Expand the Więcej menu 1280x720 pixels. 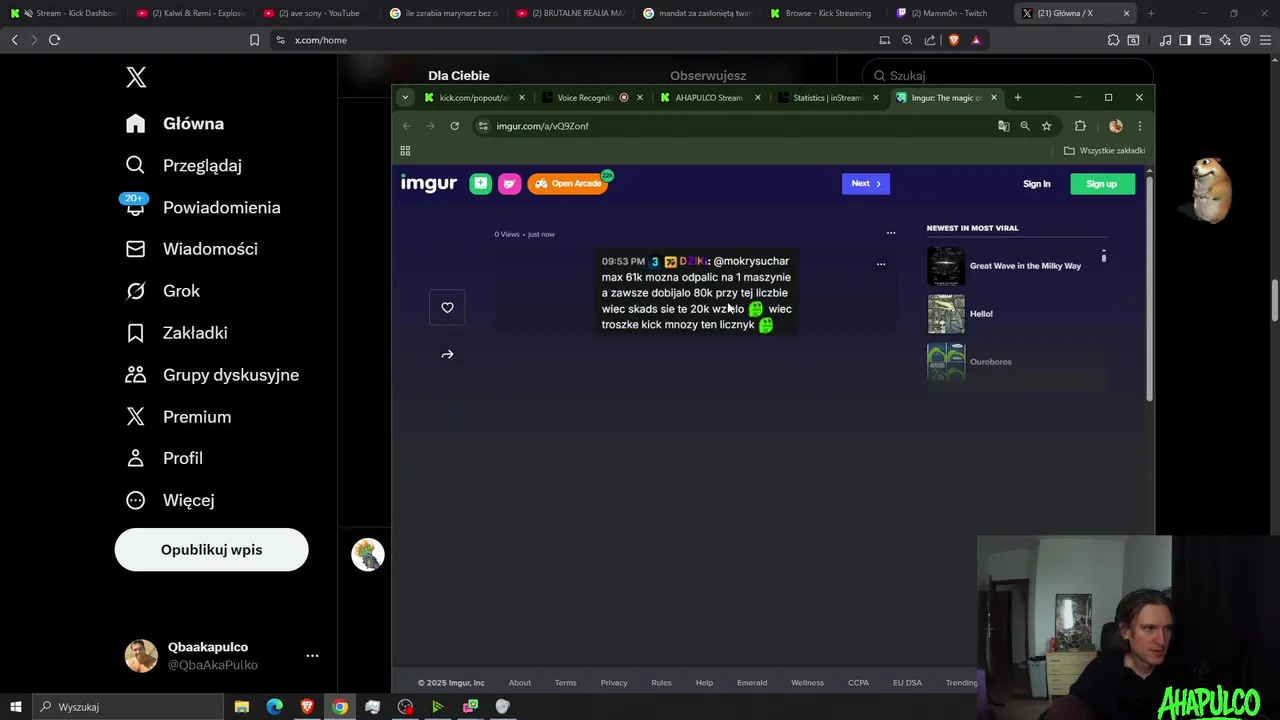tap(170, 500)
